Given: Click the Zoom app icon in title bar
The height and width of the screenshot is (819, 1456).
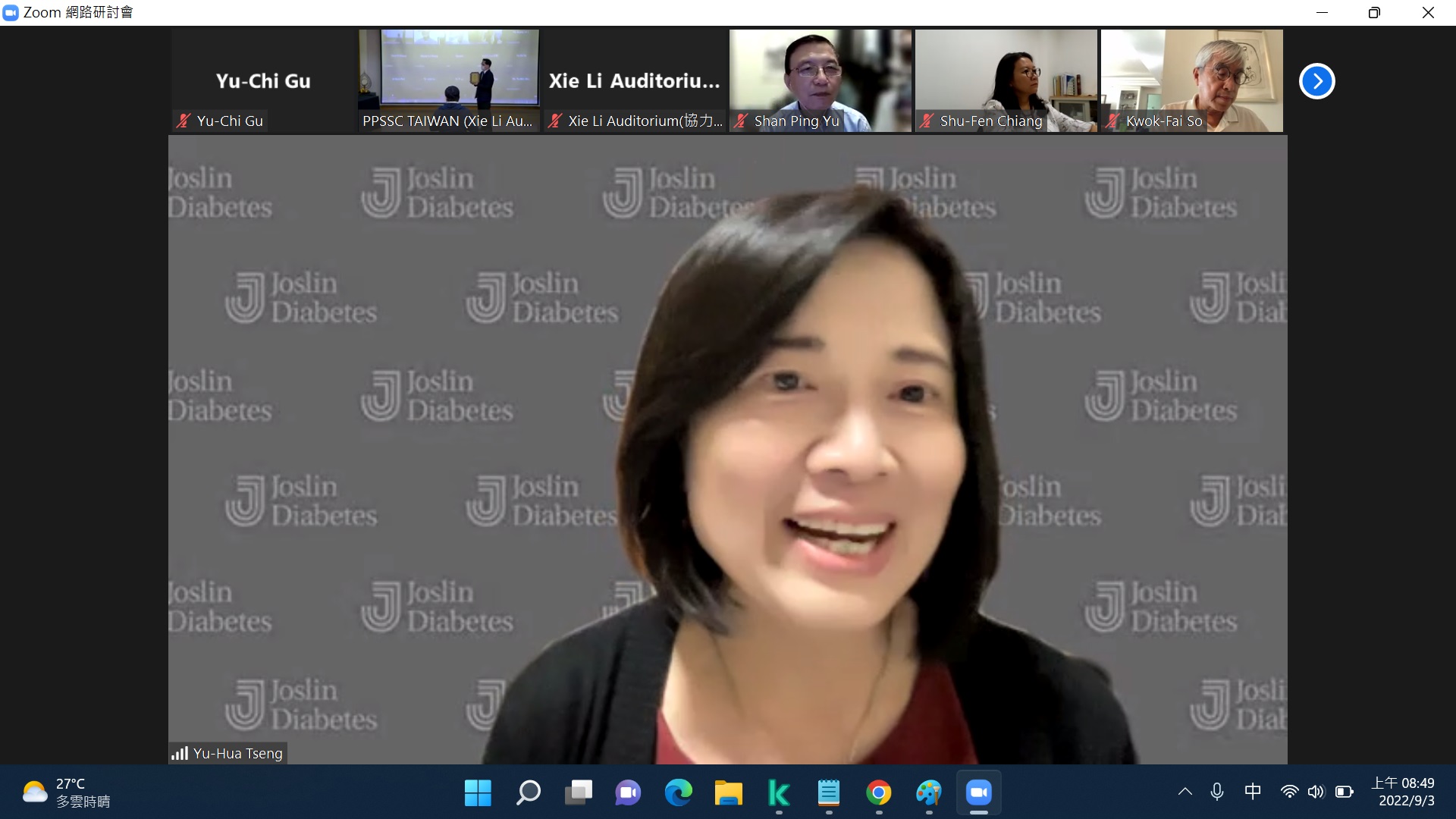Looking at the screenshot, I should click(11, 12).
